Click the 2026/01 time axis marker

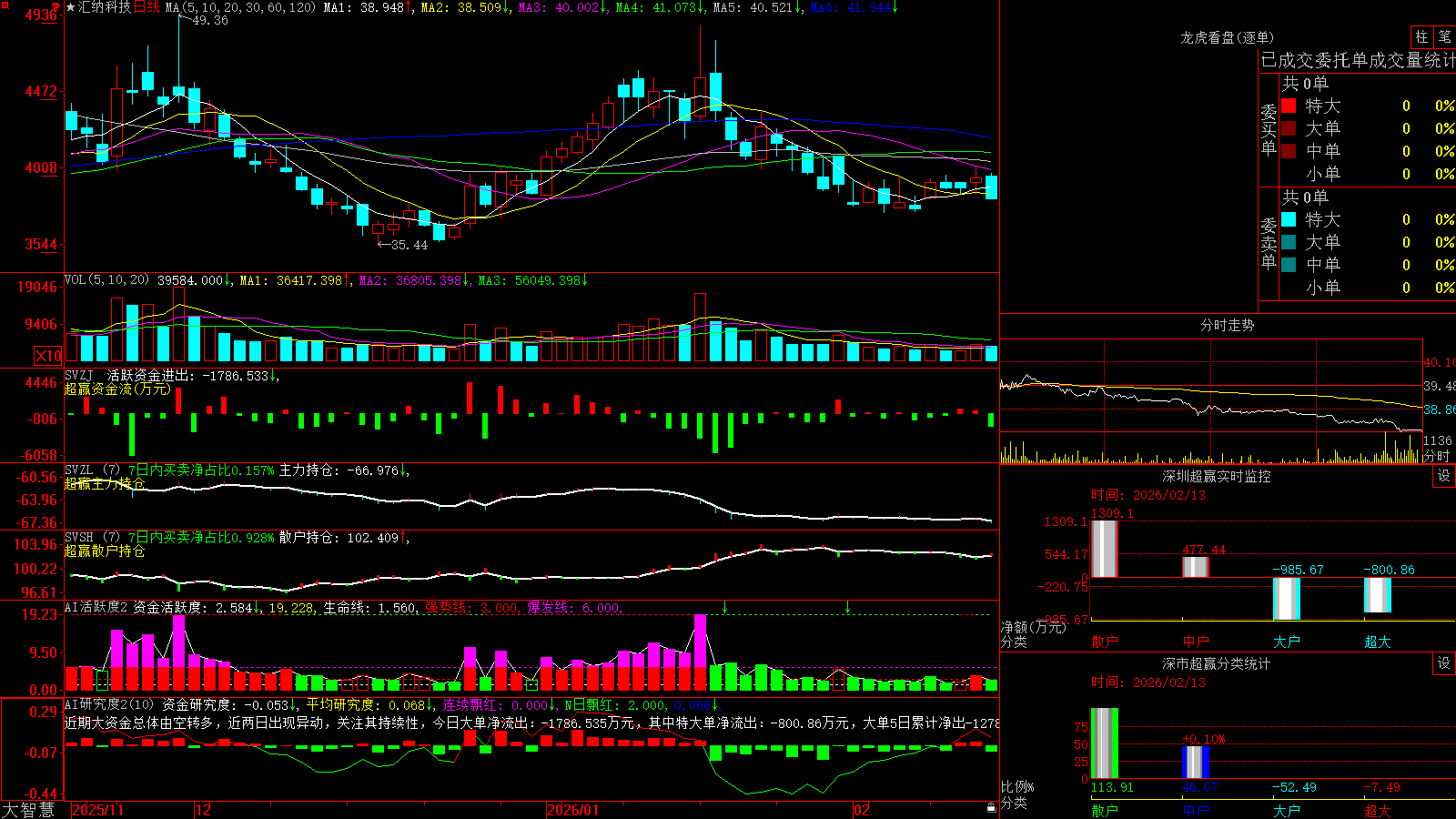(x=573, y=810)
